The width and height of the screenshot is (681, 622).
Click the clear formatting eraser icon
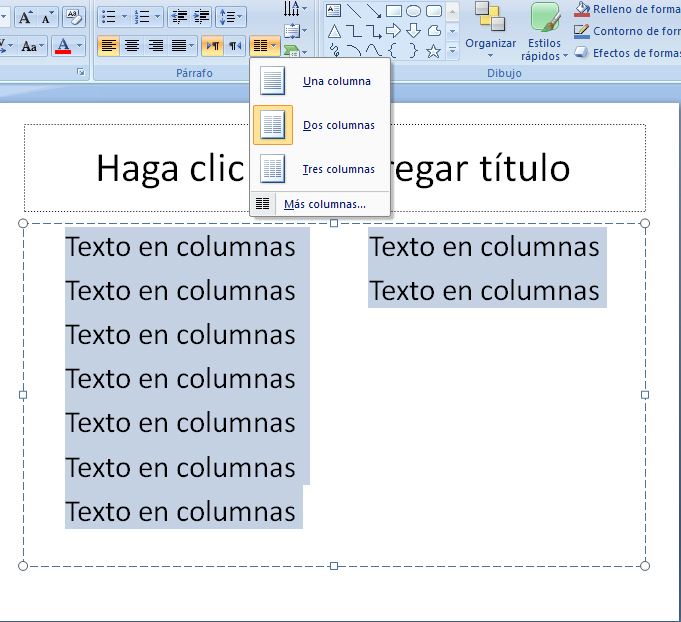click(x=74, y=17)
